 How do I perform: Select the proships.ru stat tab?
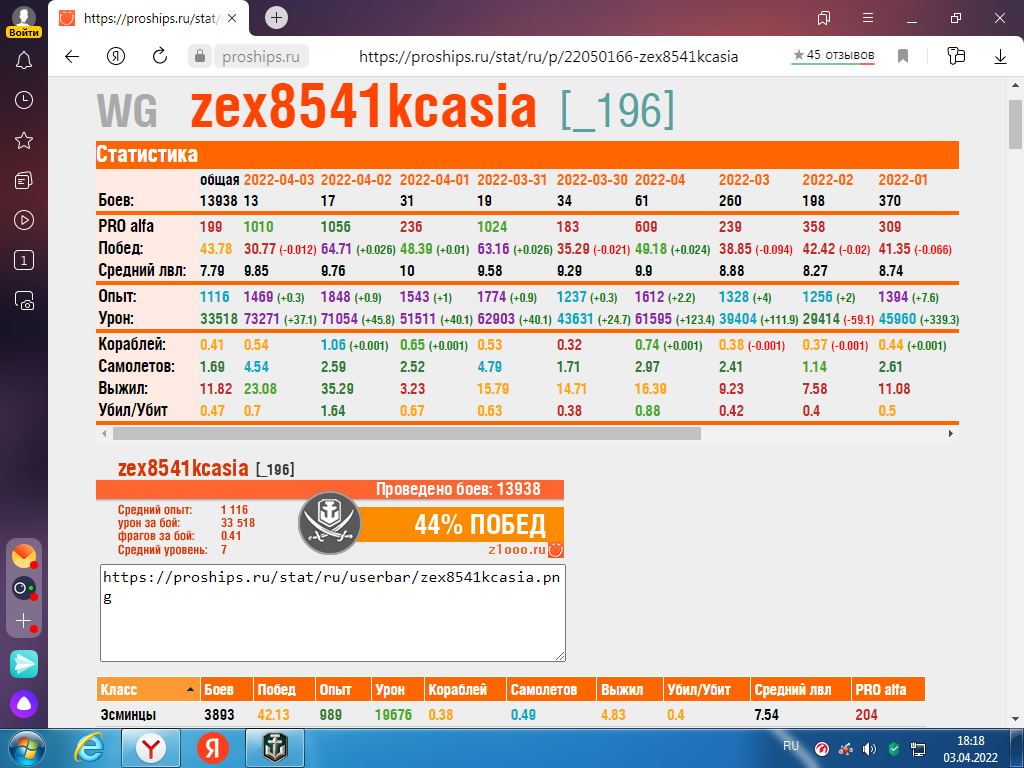point(149,18)
